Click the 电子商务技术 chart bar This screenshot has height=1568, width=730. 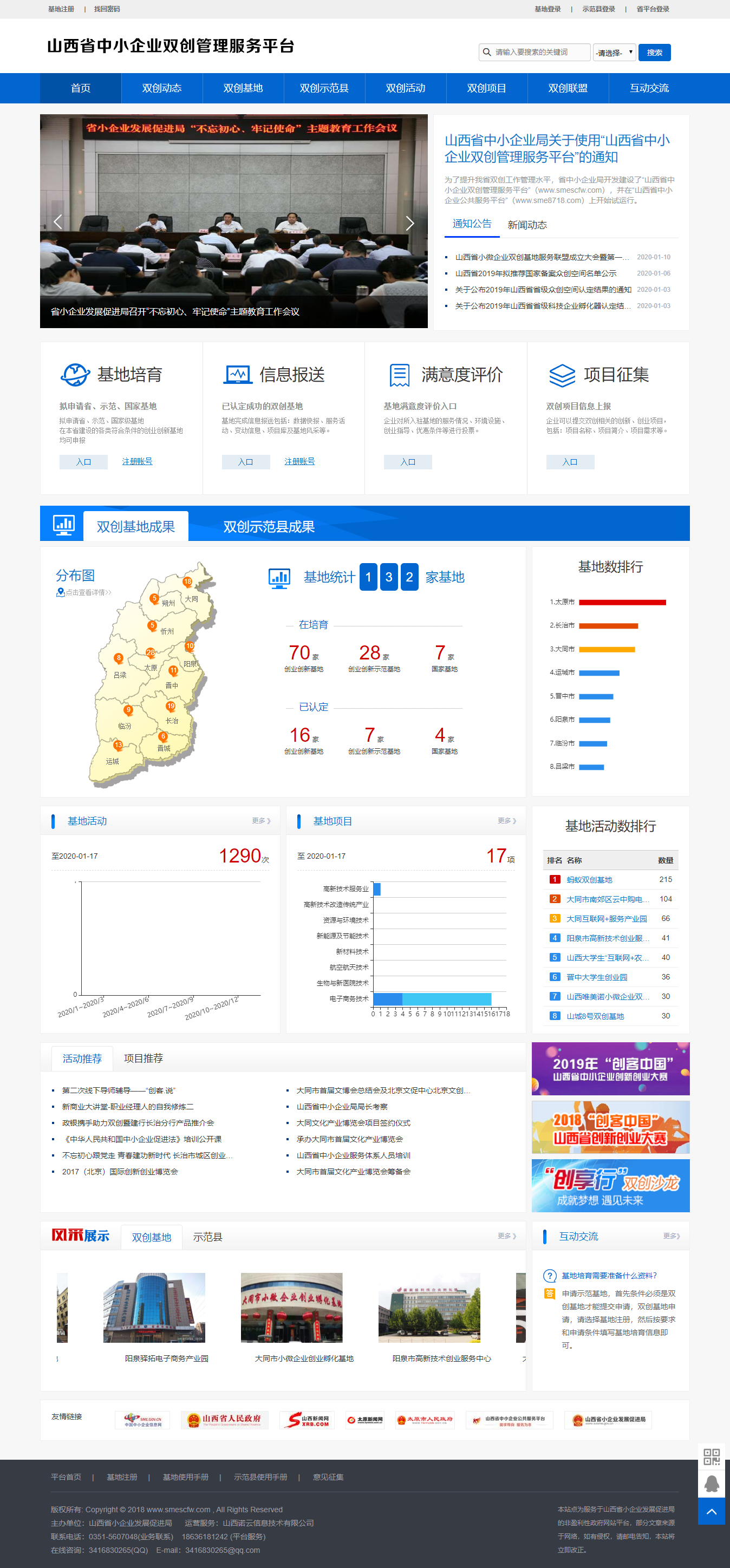click(432, 999)
